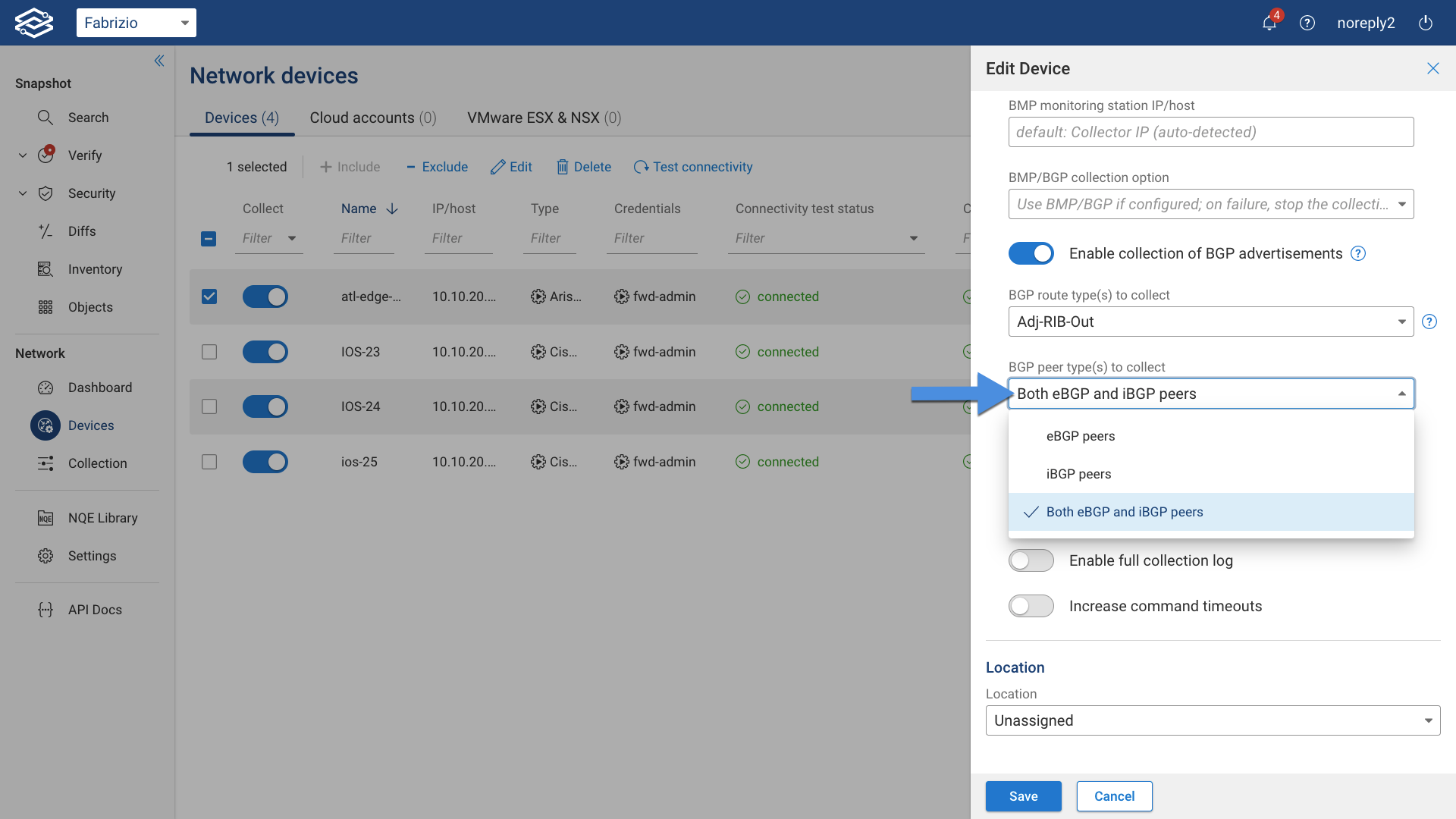Expand the Location Unassigned dropdown

click(x=1212, y=720)
